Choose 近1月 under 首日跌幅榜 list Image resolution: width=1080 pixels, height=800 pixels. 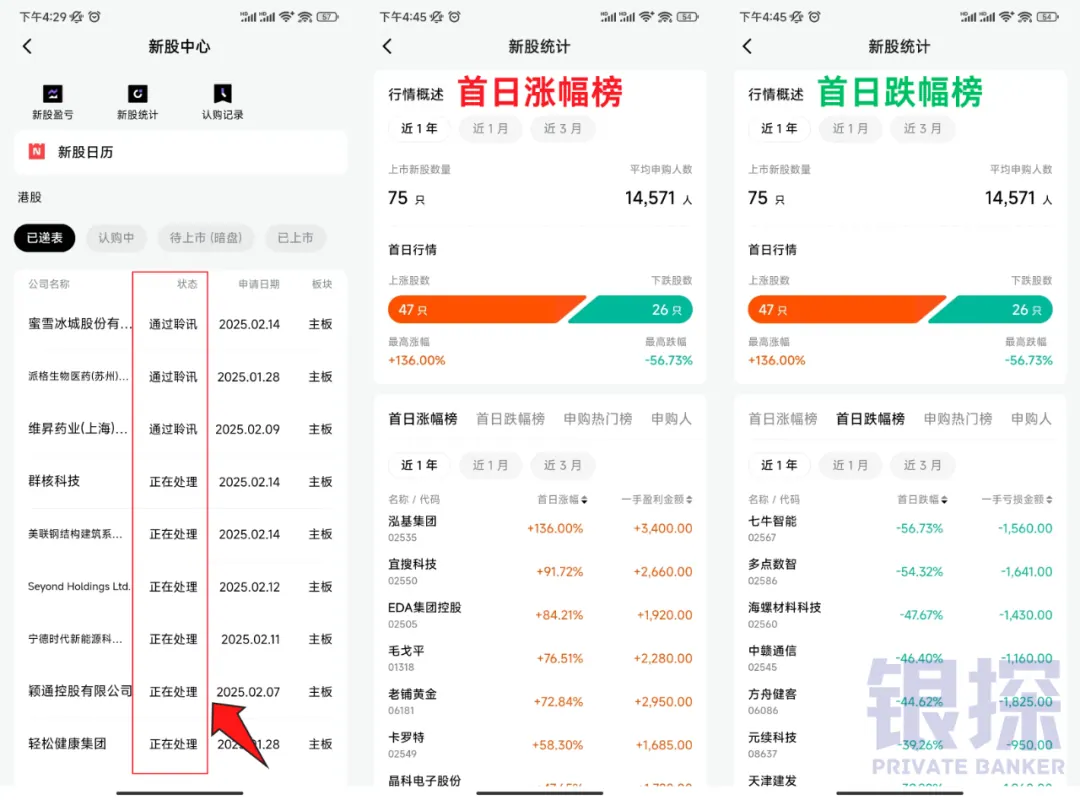[x=851, y=465]
